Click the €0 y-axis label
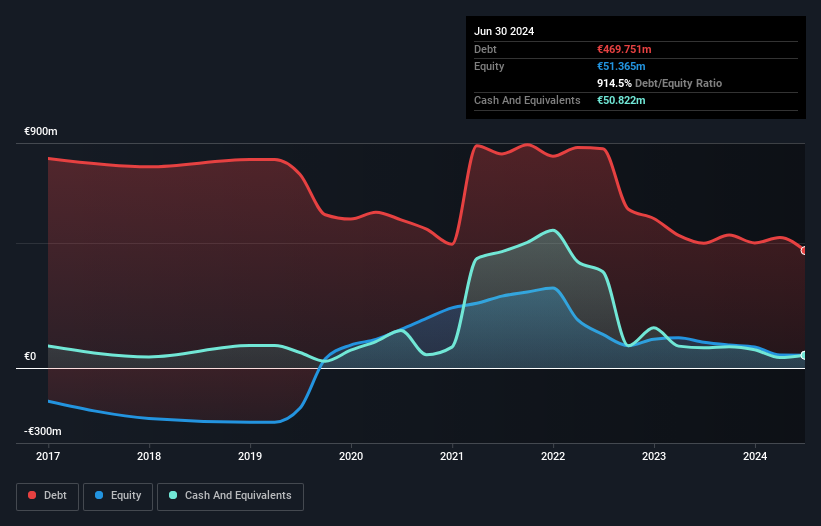The image size is (821, 526). click(30, 356)
